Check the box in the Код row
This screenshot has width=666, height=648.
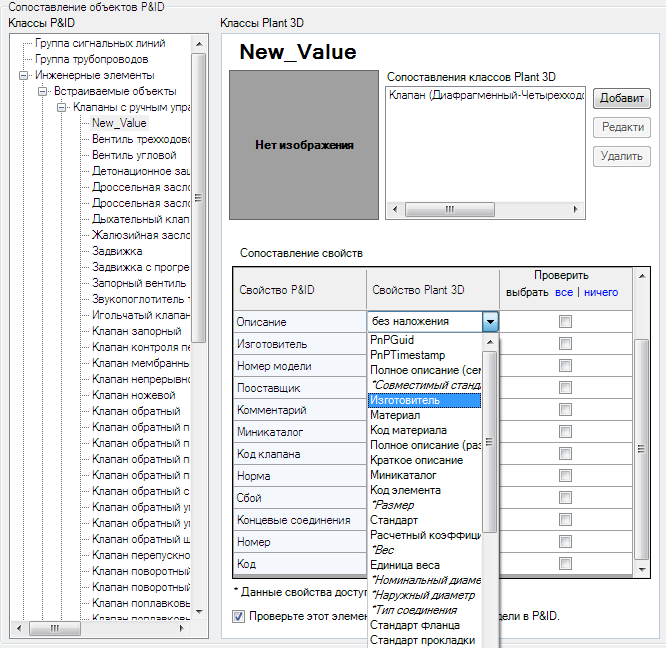point(565,564)
